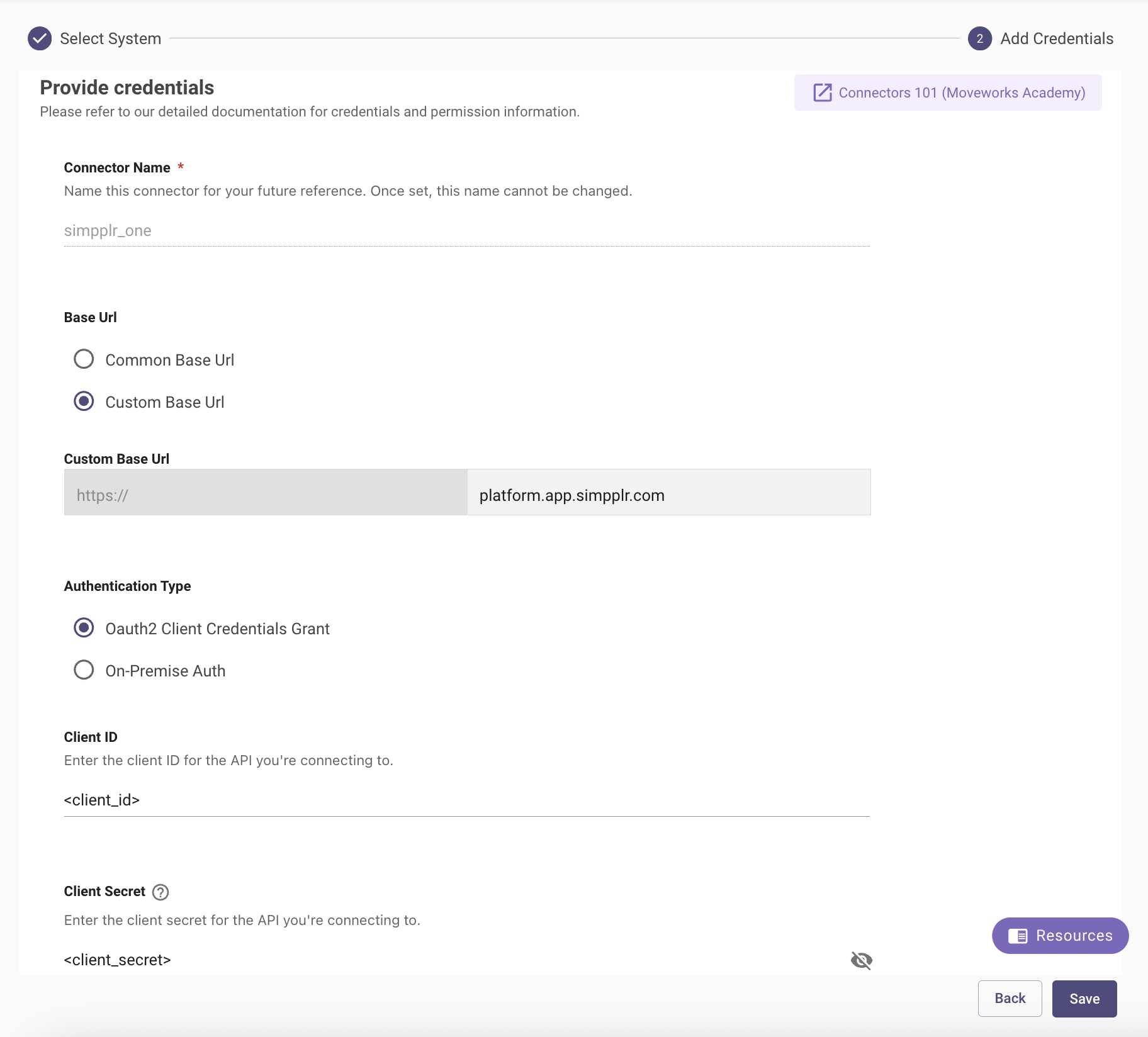Open the Resources floating button
1148x1037 pixels.
(1060, 936)
